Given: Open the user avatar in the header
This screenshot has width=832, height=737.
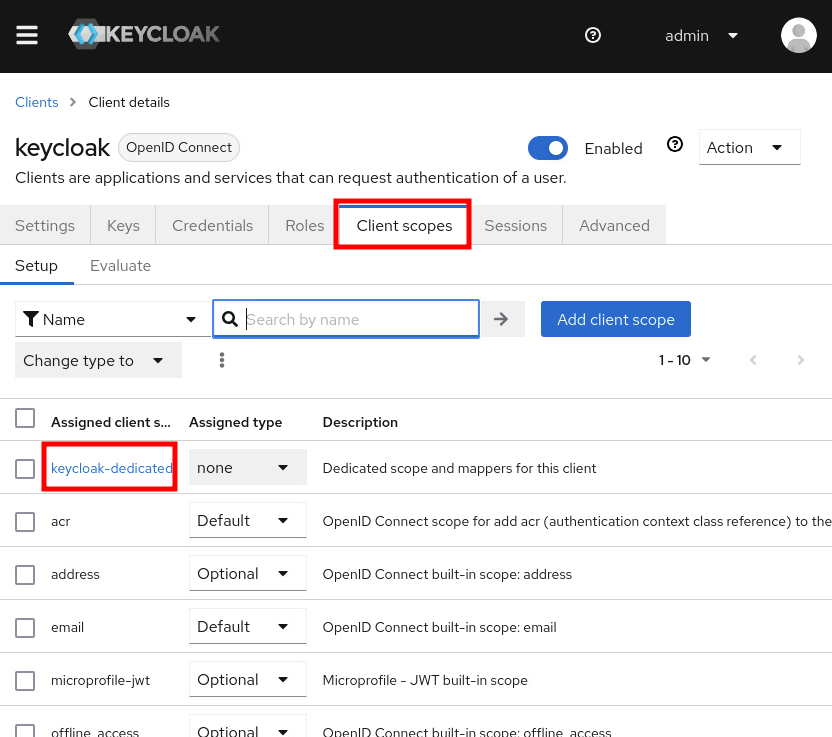Looking at the screenshot, I should [x=798, y=35].
